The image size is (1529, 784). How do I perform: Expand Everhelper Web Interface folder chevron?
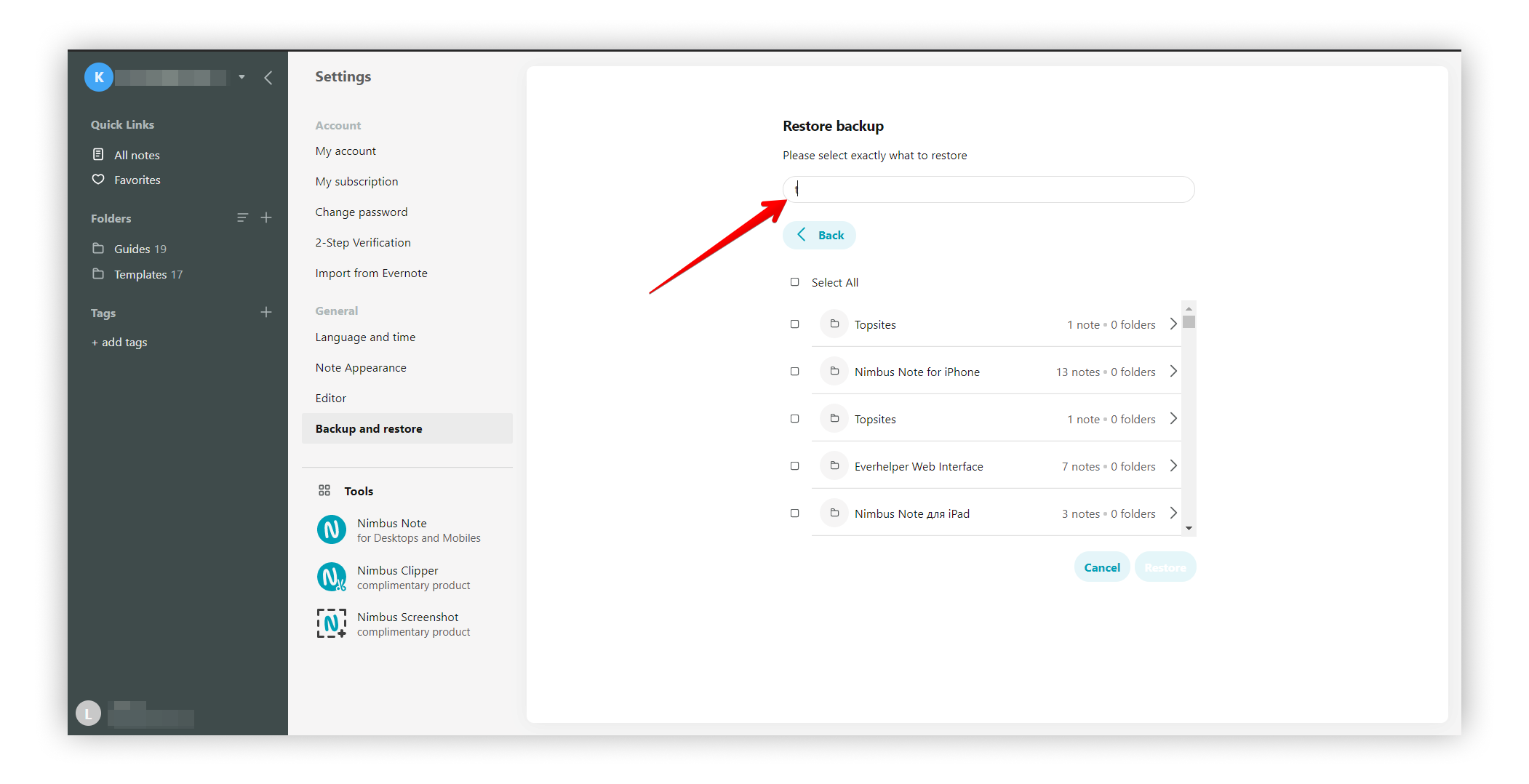pos(1173,466)
